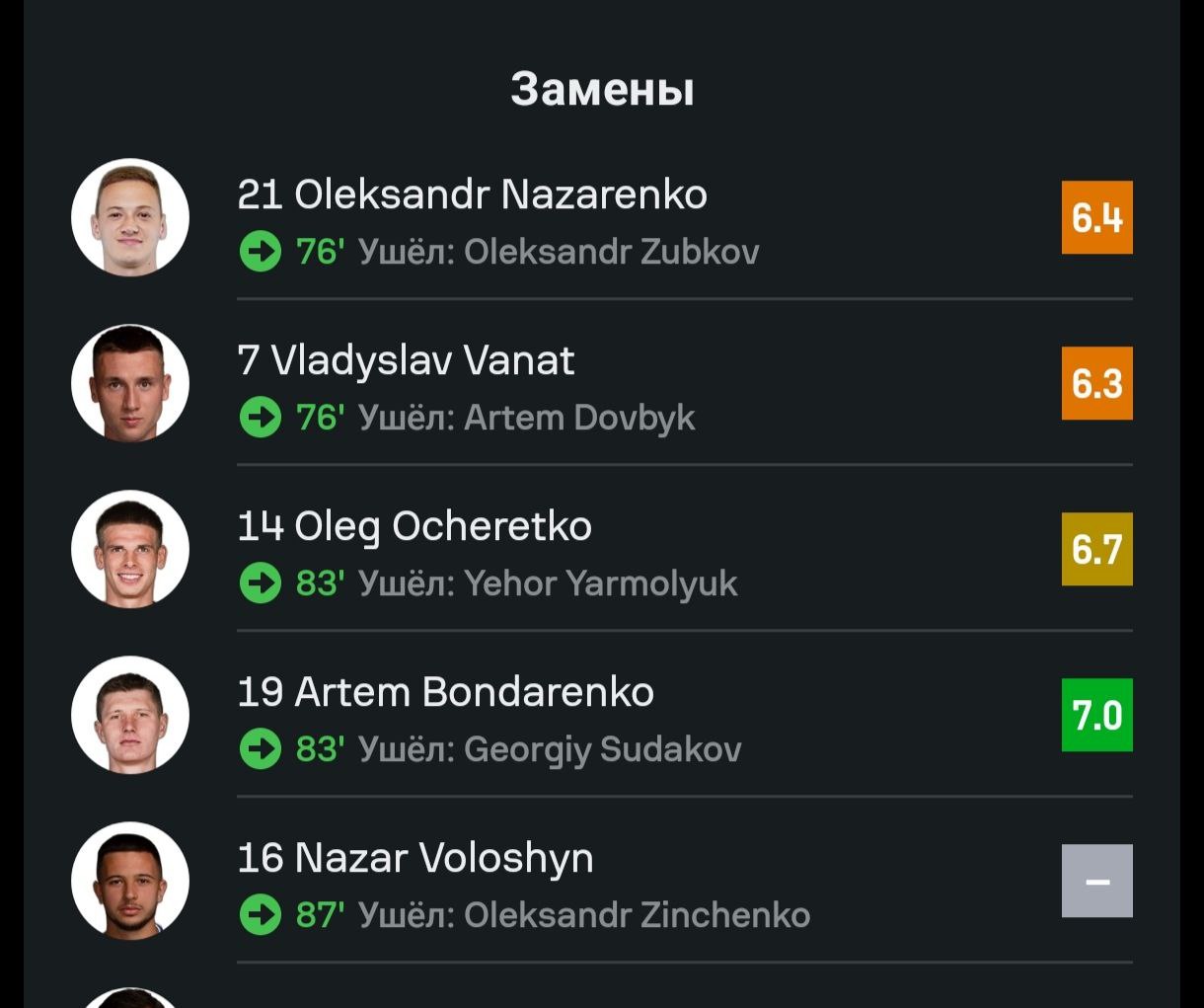The width and height of the screenshot is (1204, 1008).
Task: Click the 19 Artem Bondarenko name
Action: pos(445,692)
